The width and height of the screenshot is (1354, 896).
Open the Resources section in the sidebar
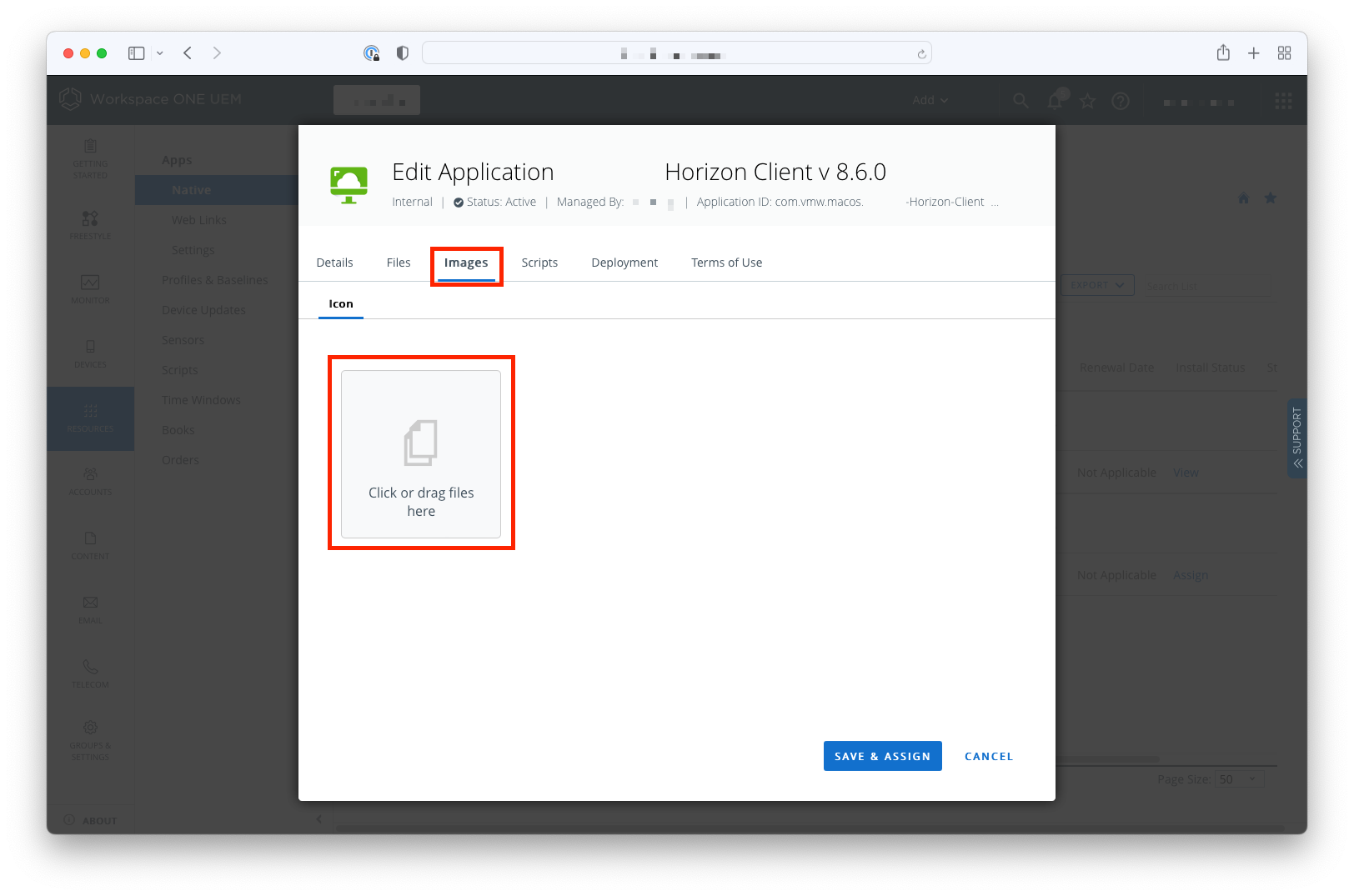coord(90,418)
